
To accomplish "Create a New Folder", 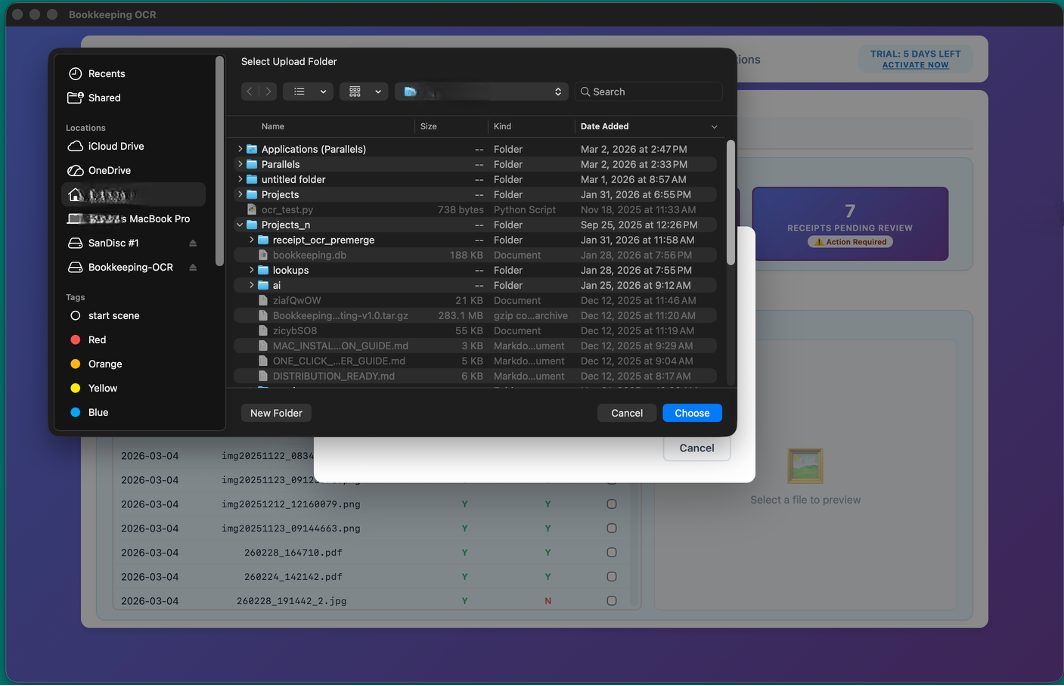I will click(x=275, y=412).
